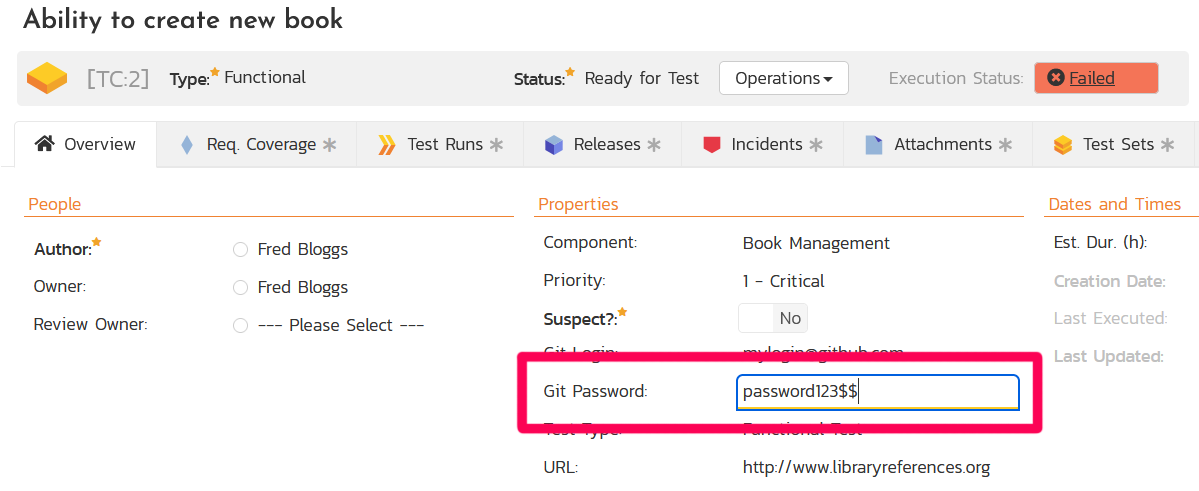Image resolution: width=1199 pixels, height=491 pixels.
Task: Select the Author Fred Bloggs radio circle
Action: (x=240, y=250)
